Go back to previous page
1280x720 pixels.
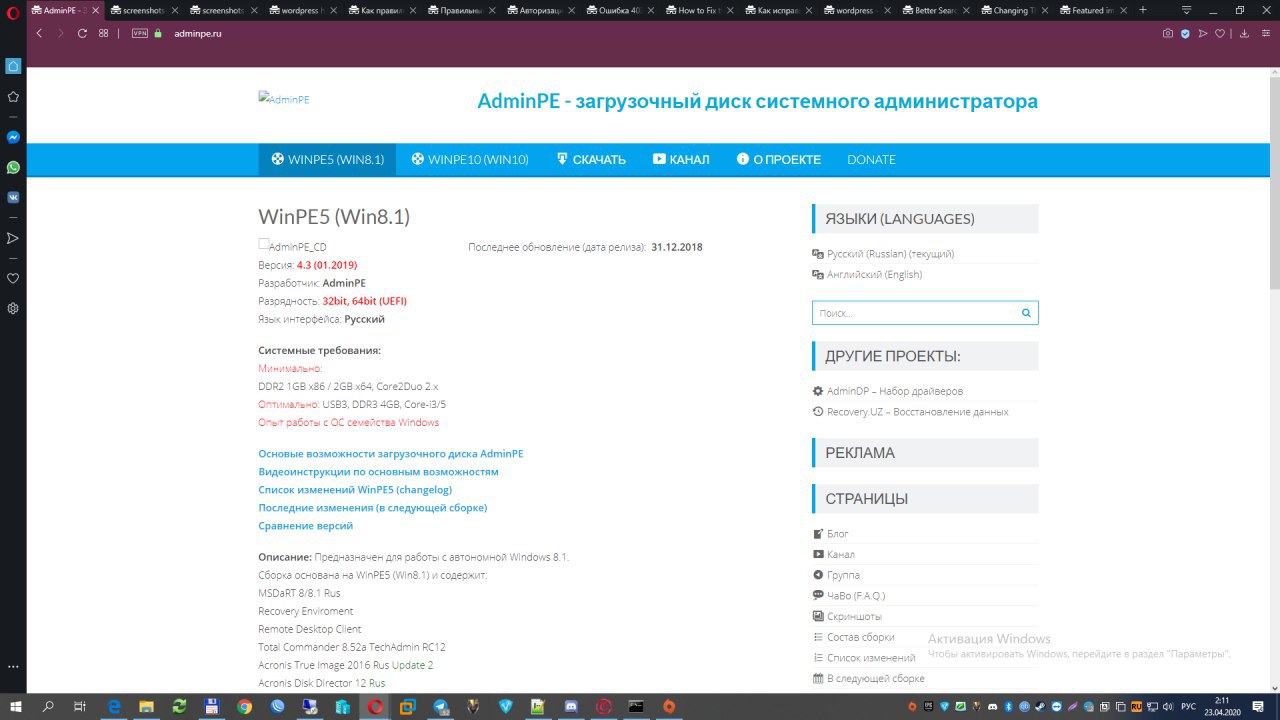39,33
